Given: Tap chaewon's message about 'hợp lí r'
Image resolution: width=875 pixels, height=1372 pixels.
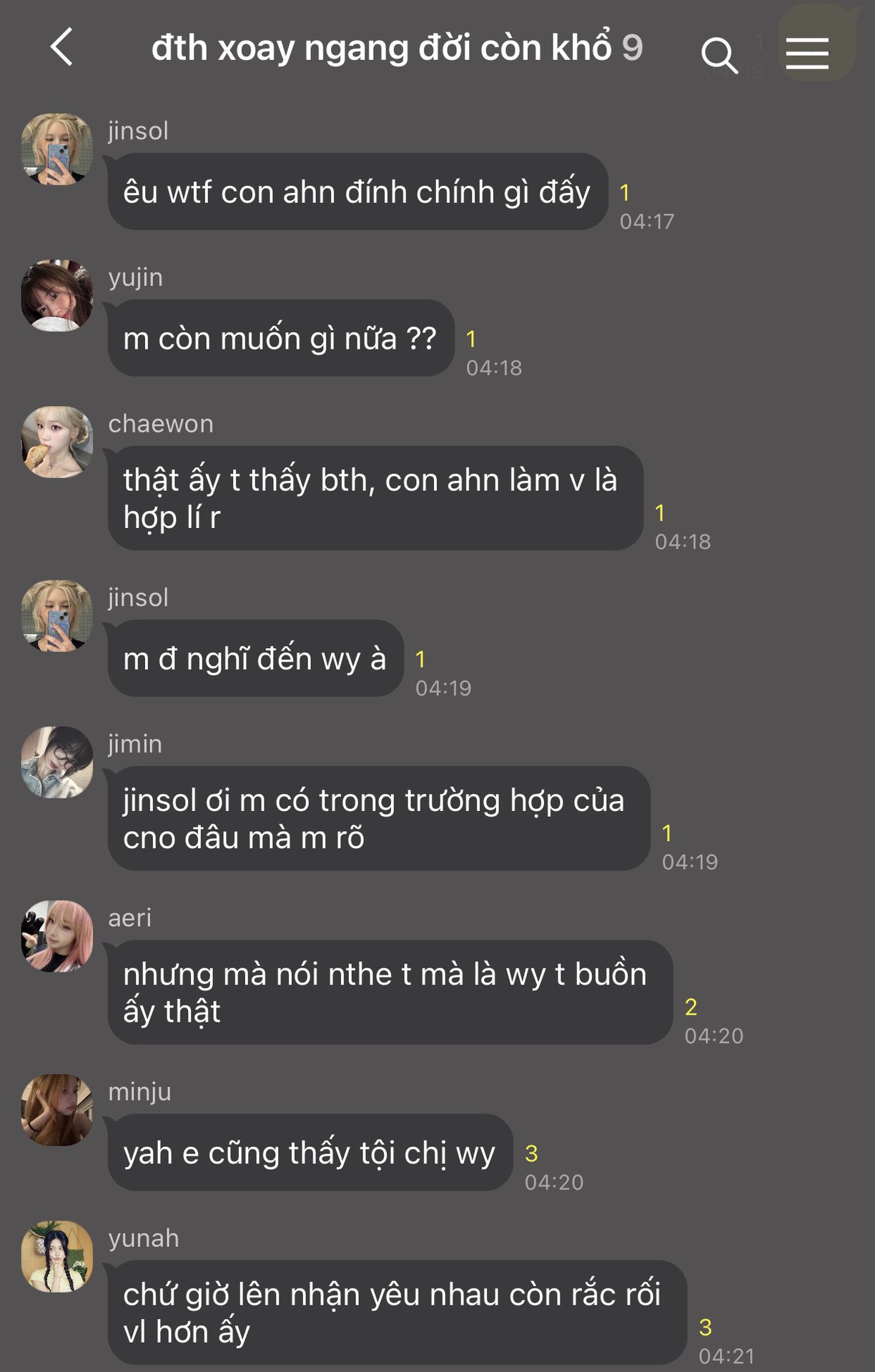Looking at the screenshot, I should [x=375, y=498].
